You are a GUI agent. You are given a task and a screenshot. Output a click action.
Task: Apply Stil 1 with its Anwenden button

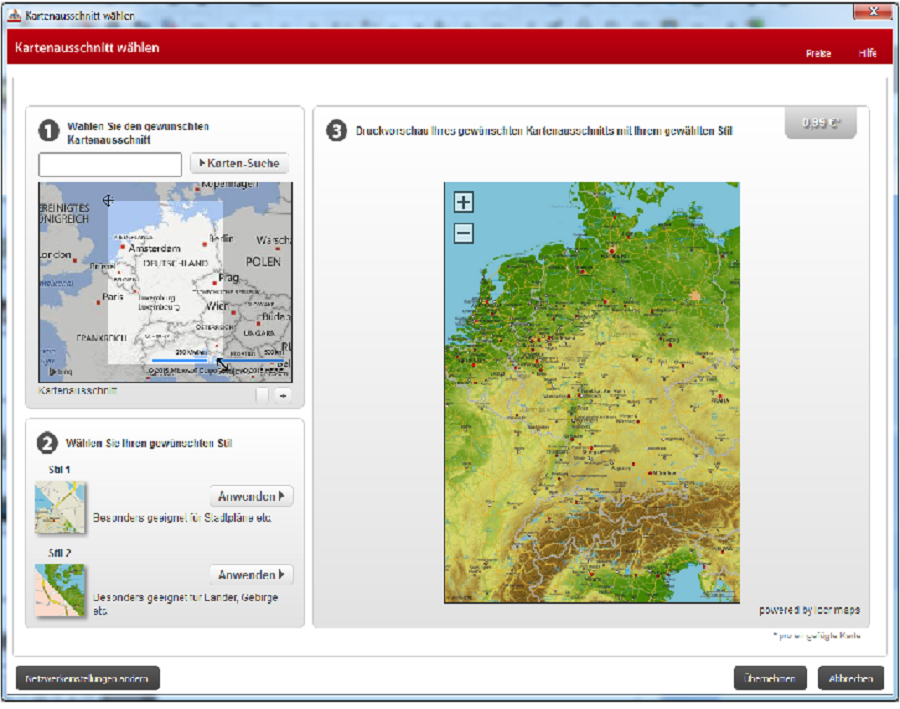point(251,496)
